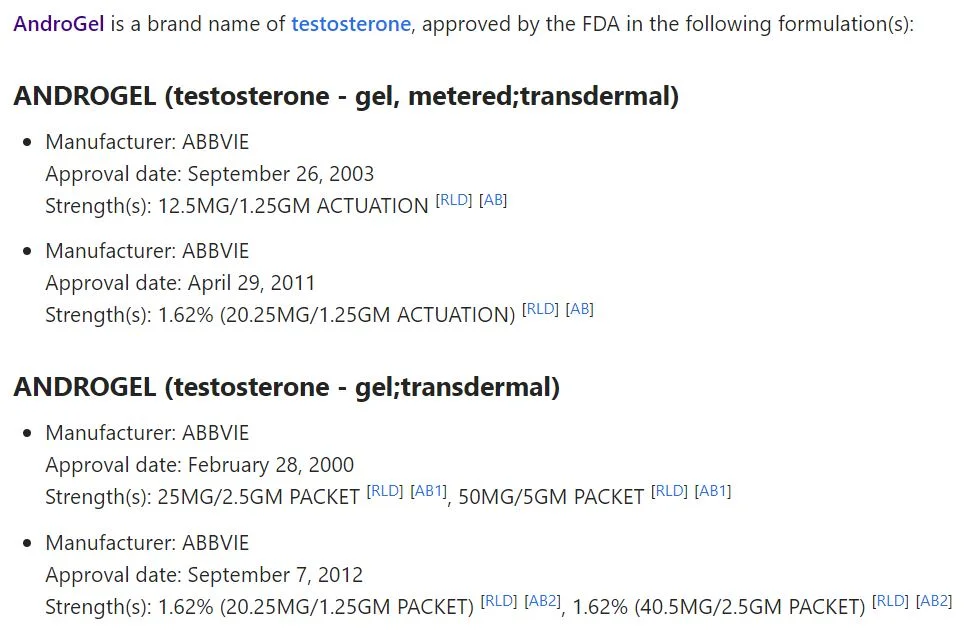973x636 pixels.
Task: Open RLD reference for 20.25MG/1.25GM ACTUATION
Action: (x=541, y=310)
